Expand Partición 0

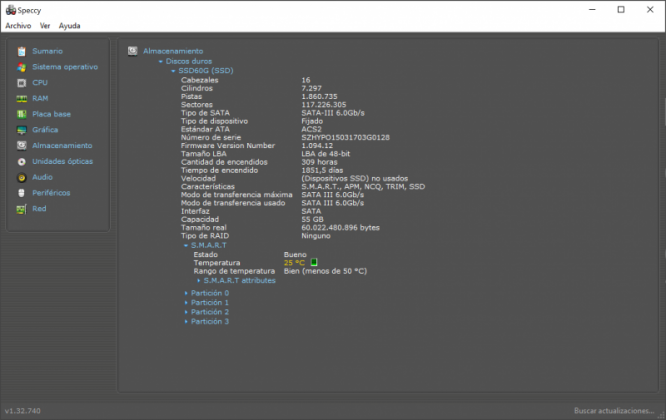point(186,293)
